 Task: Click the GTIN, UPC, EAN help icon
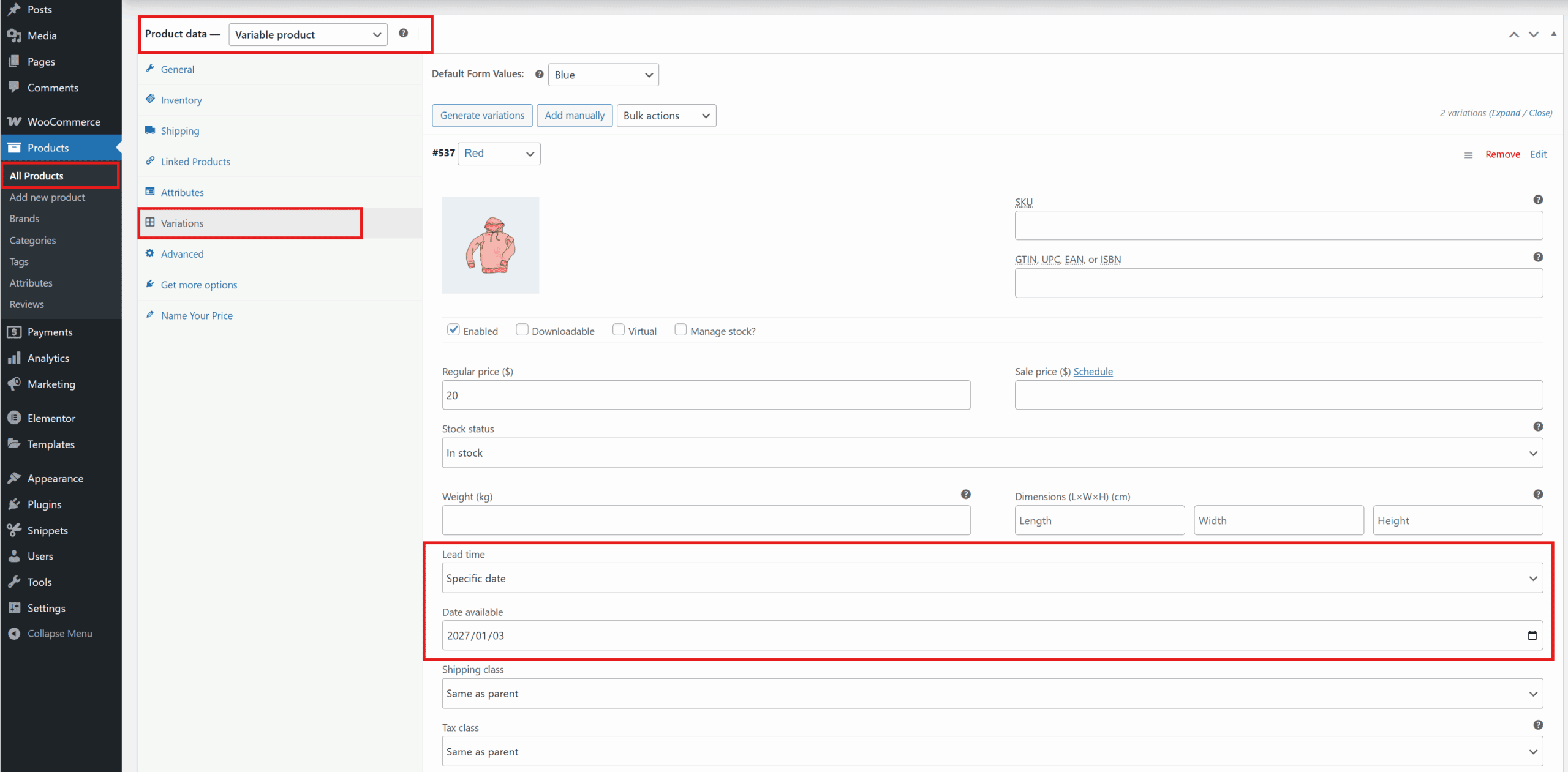tap(1538, 257)
